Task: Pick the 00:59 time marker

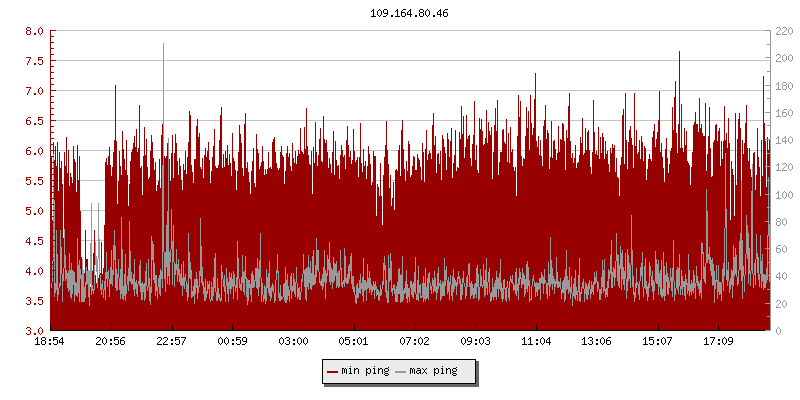Action: click(232, 342)
